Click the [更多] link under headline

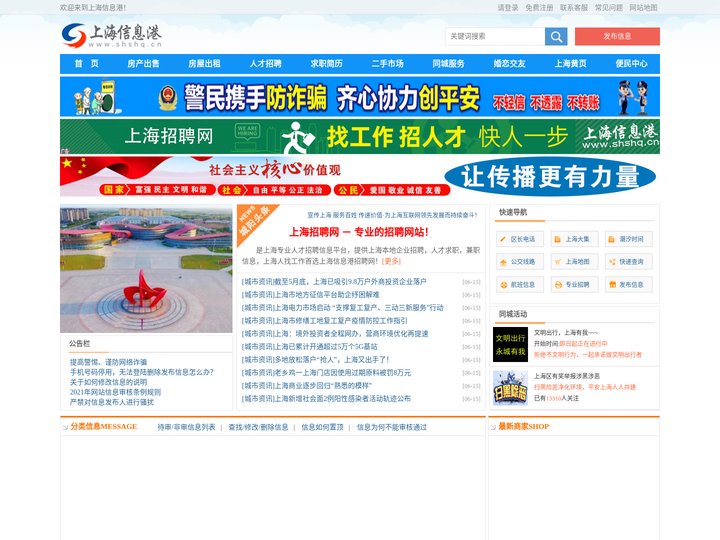point(391,261)
